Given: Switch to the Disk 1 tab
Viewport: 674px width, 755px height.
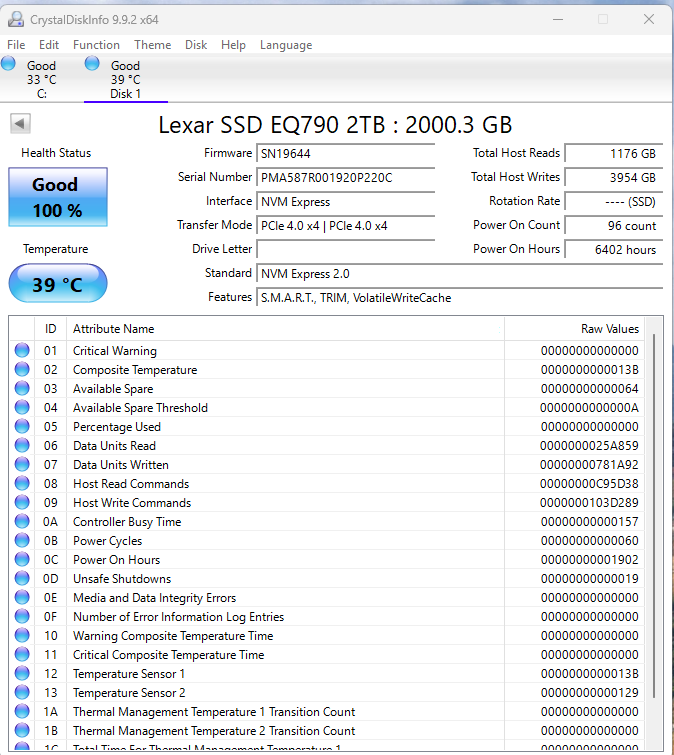Looking at the screenshot, I should pos(126,79).
